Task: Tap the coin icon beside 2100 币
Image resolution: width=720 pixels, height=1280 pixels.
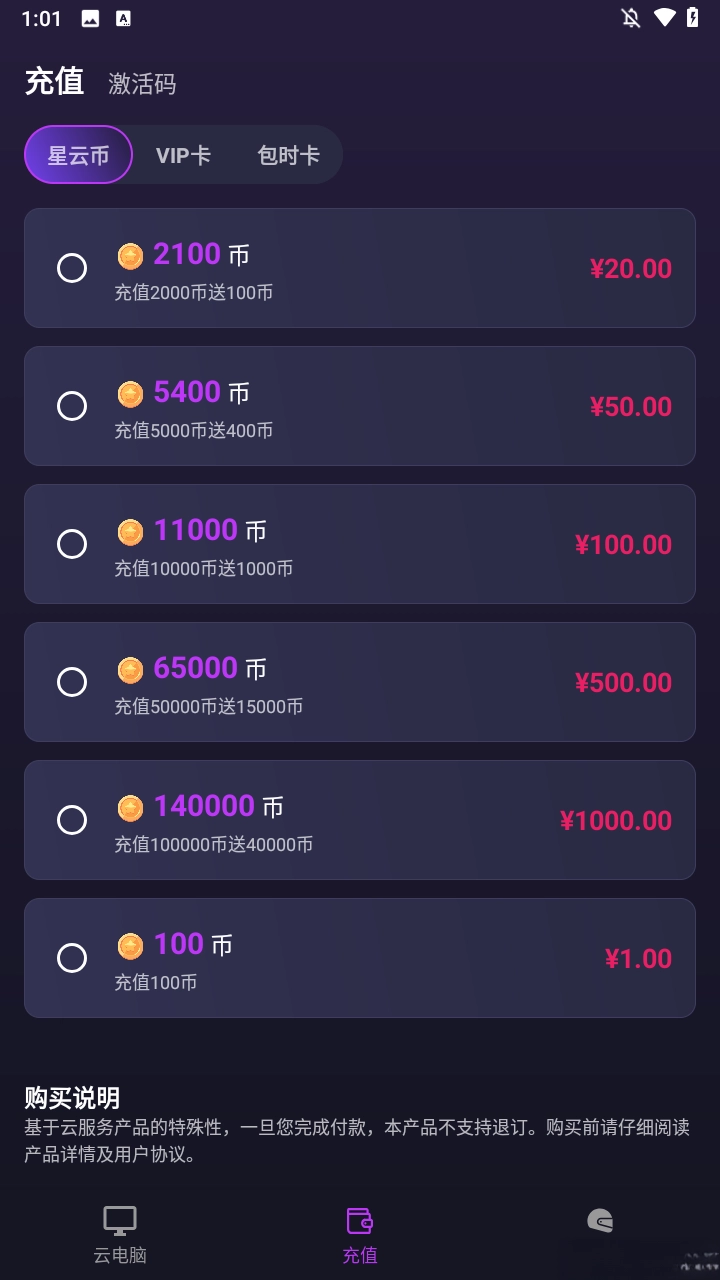Action: tap(131, 256)
